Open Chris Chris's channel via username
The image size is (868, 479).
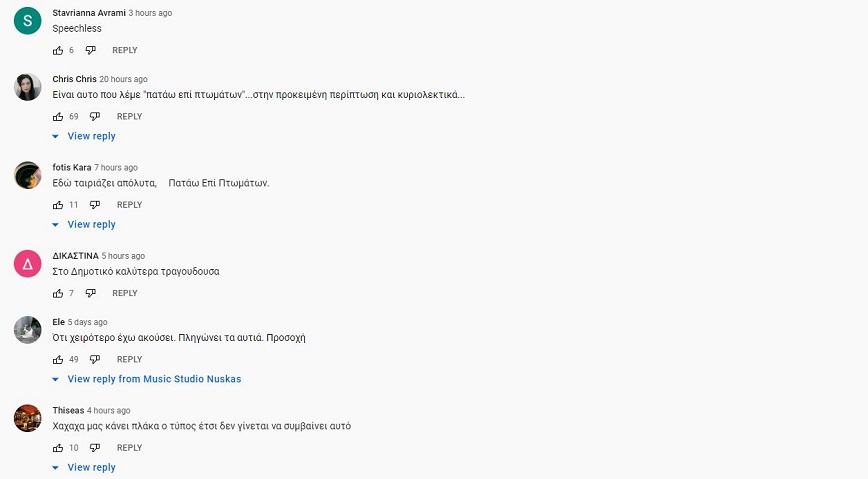(74, 79)
